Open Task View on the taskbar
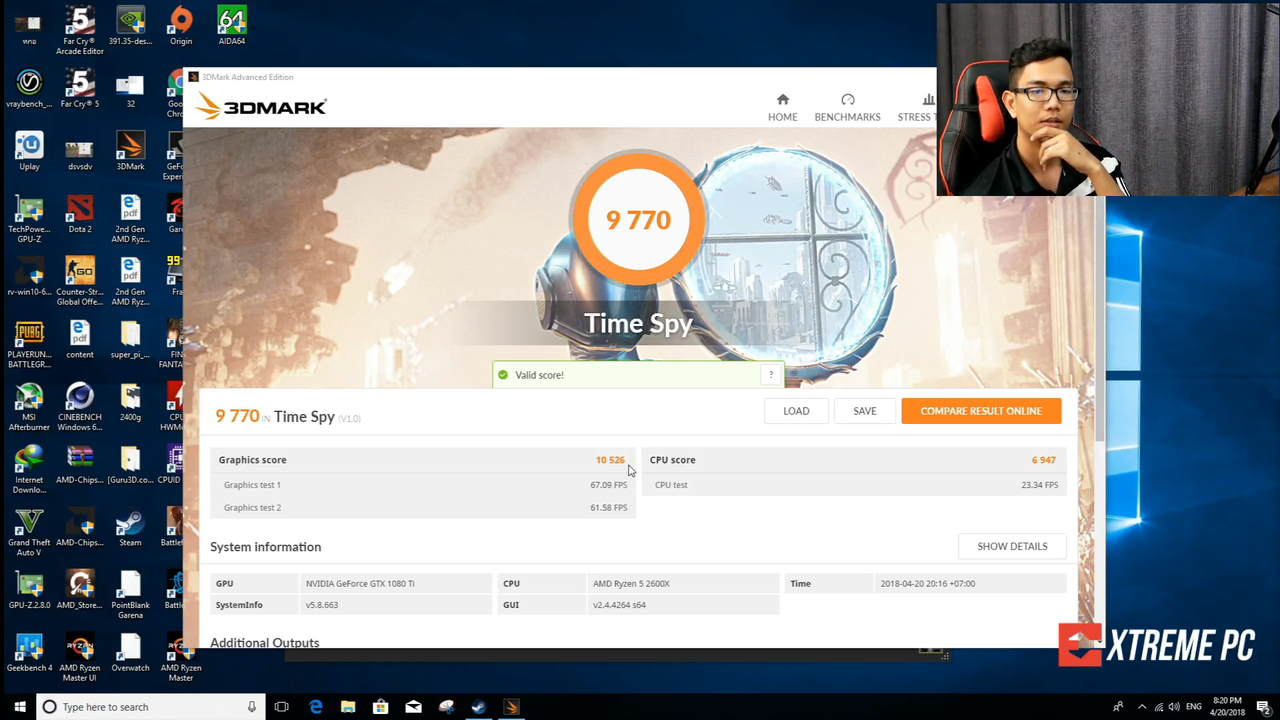 point(281,707)
